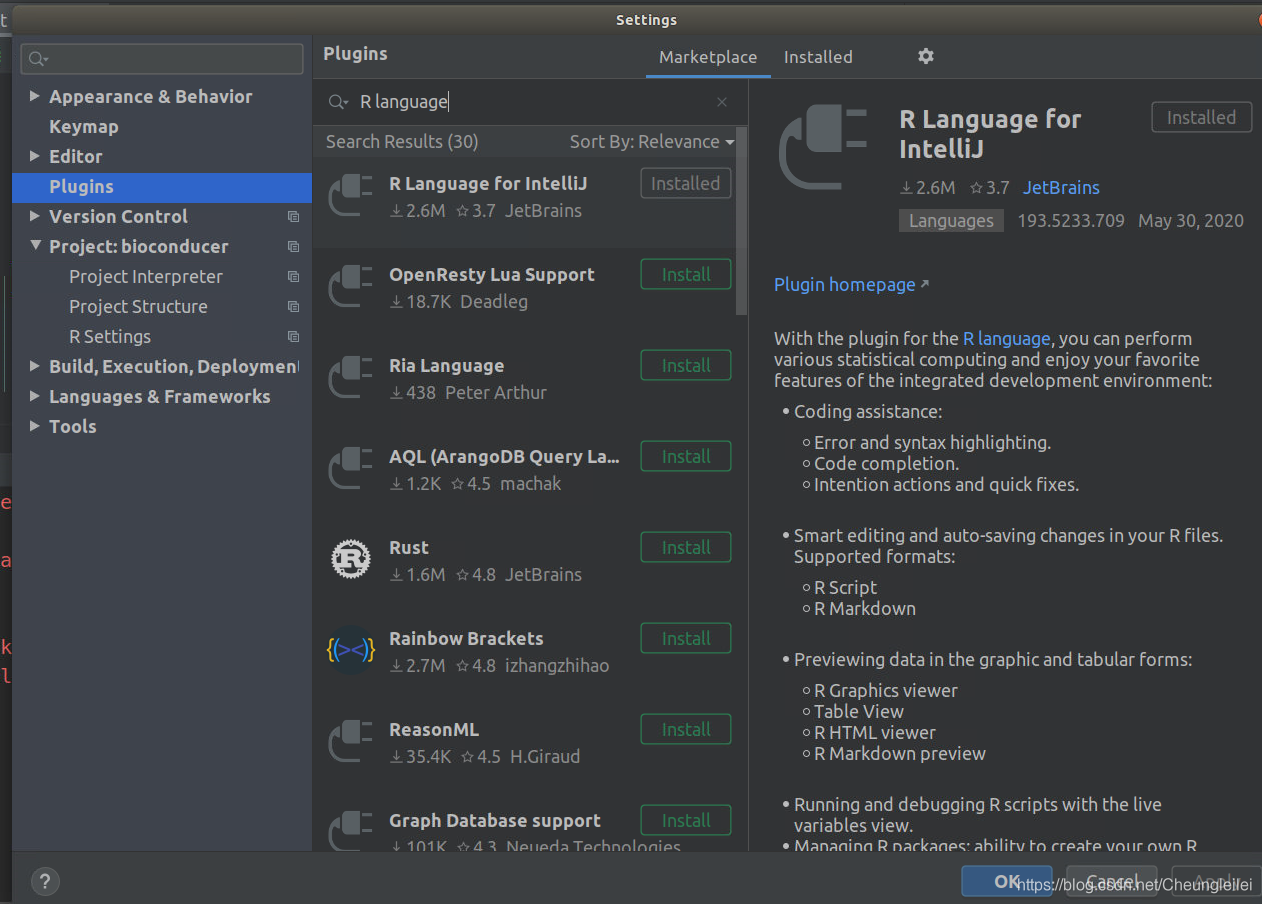Expand the Version Control settings group
The width and height of the screenshot is (1262, 904).
(x=35, y=216)
